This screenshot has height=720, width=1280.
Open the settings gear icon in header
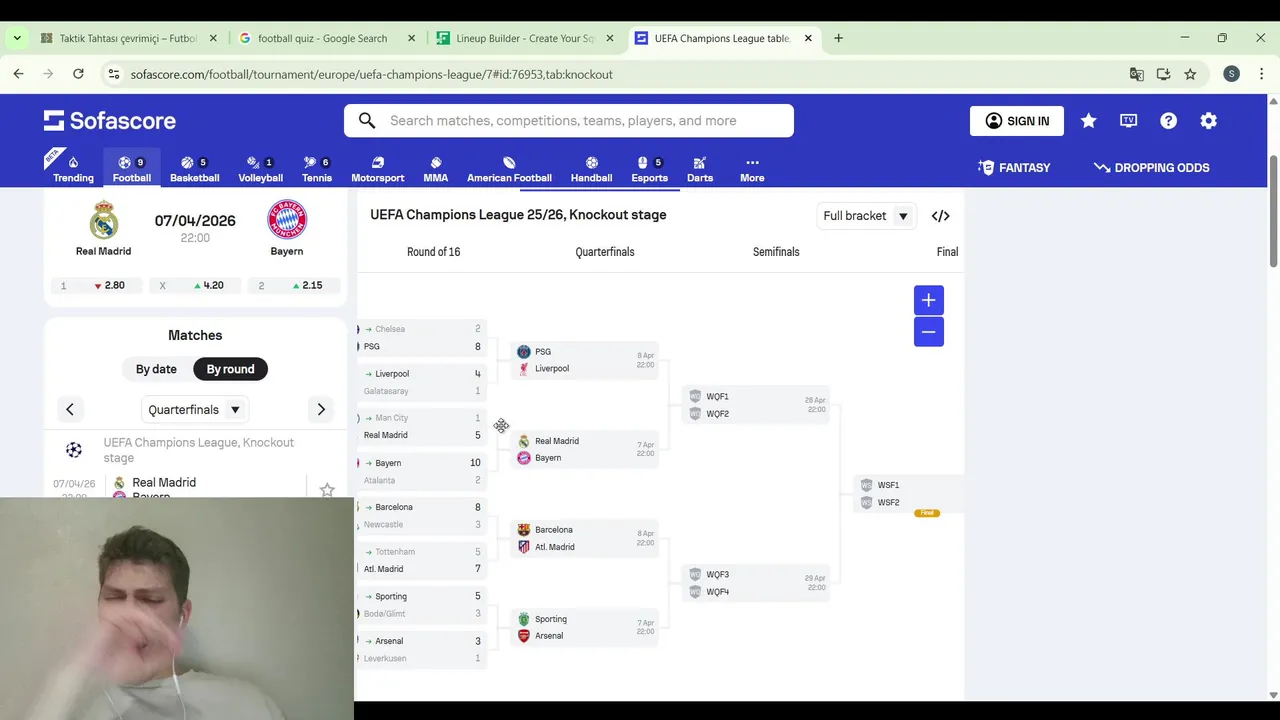point(1209,121)
